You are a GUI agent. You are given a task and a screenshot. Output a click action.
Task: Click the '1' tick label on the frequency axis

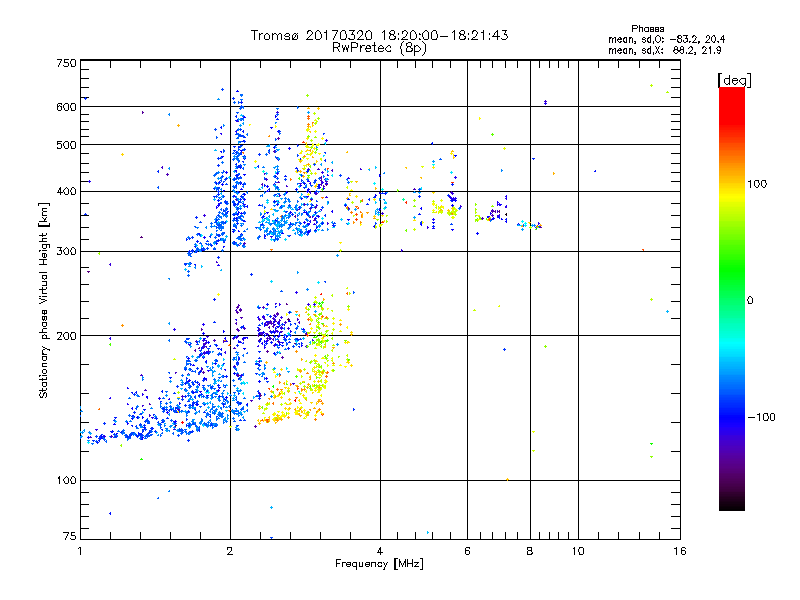click(80, 551)
